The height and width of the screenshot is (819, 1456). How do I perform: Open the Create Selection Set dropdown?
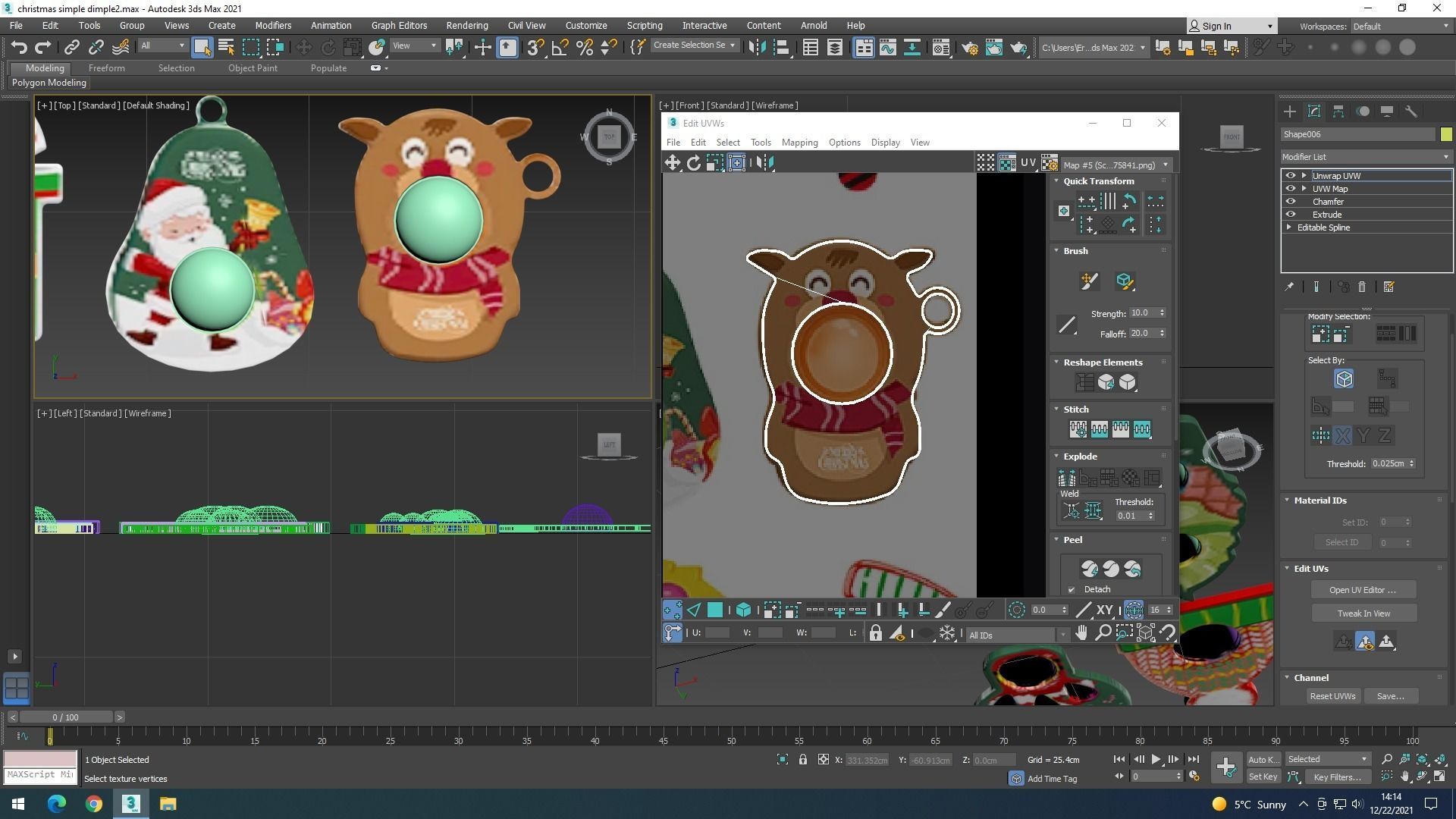pos(694,45)
